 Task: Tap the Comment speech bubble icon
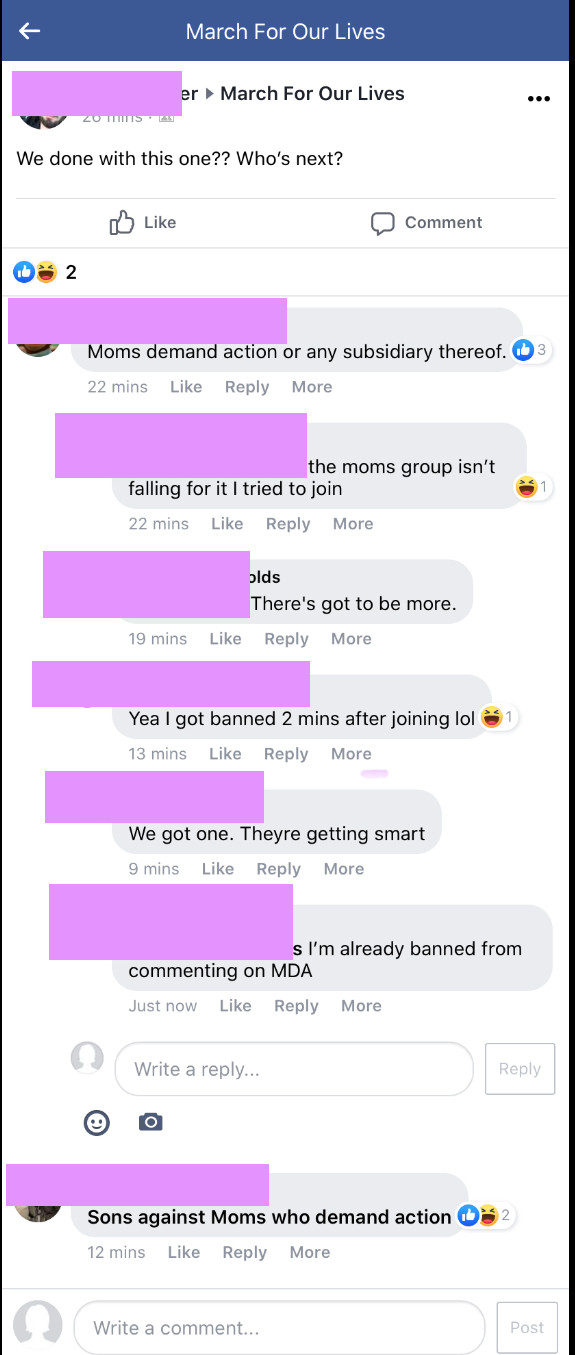click(382, 223)
